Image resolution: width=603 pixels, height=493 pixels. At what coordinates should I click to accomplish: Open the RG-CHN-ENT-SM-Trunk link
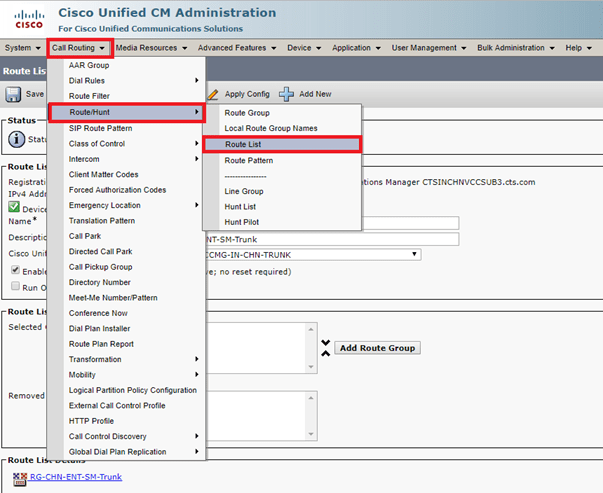[x=76, y=477]
